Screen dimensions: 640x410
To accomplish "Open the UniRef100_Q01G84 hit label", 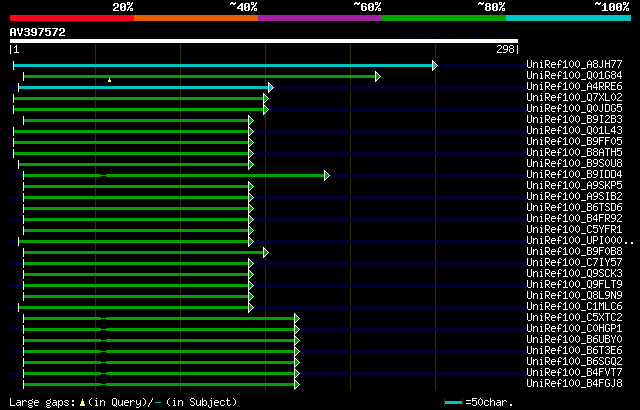I will pos(574,75).
